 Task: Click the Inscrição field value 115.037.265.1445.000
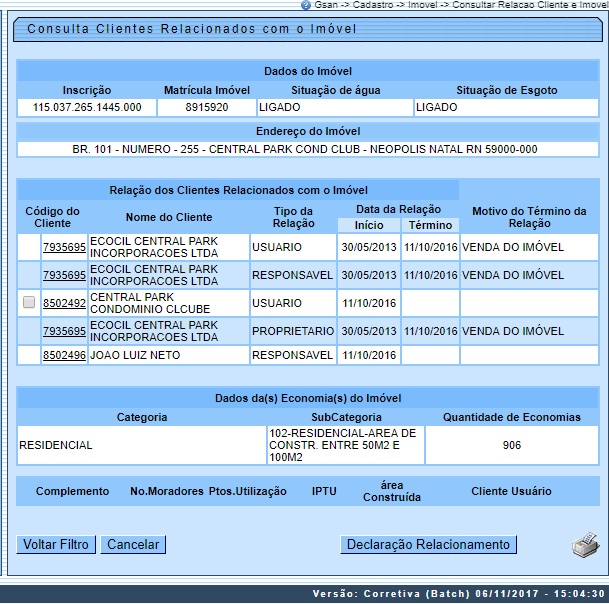[87, 107]
